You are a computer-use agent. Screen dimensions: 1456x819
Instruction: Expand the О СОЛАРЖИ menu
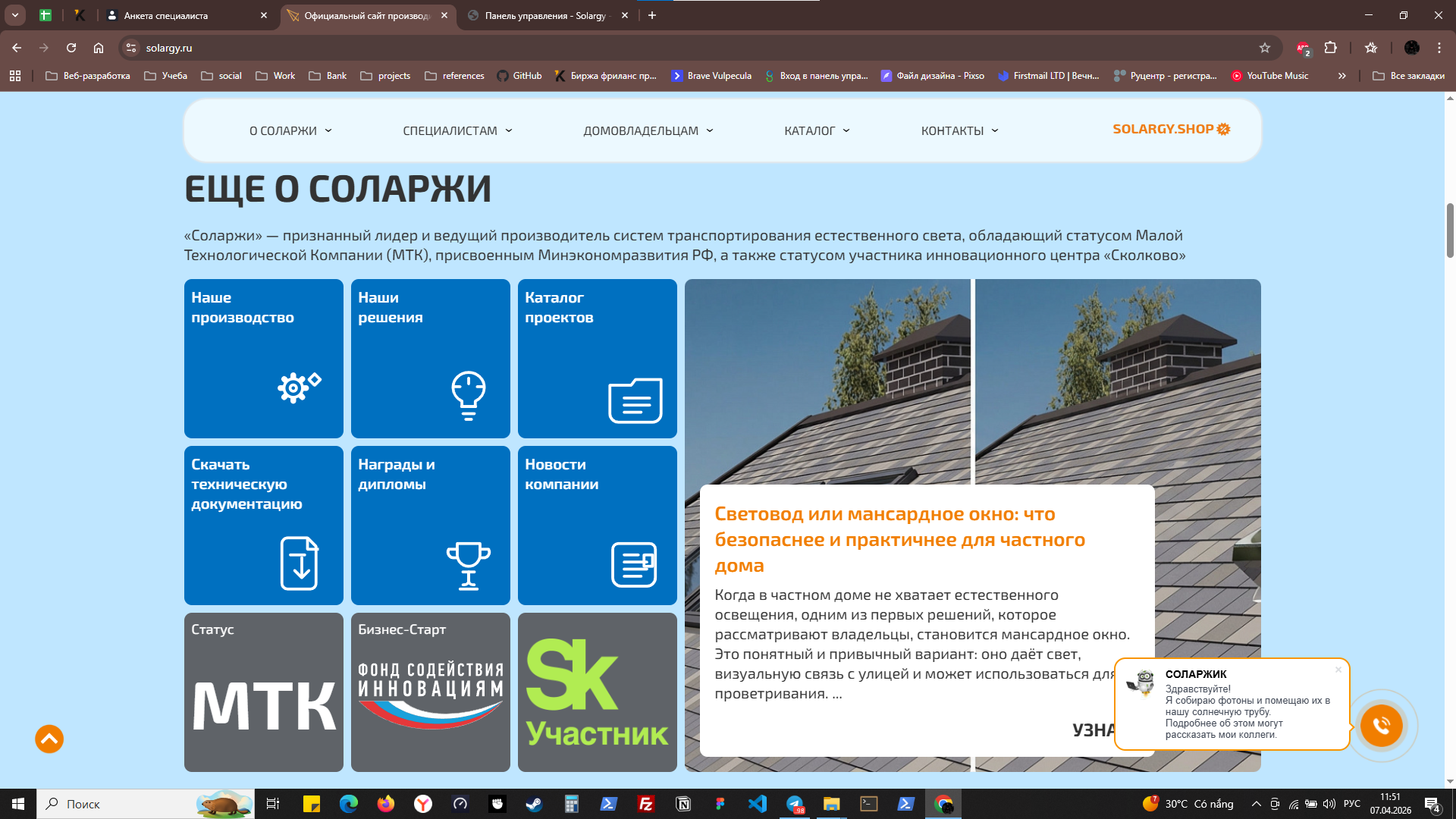(x=290, y=130)
